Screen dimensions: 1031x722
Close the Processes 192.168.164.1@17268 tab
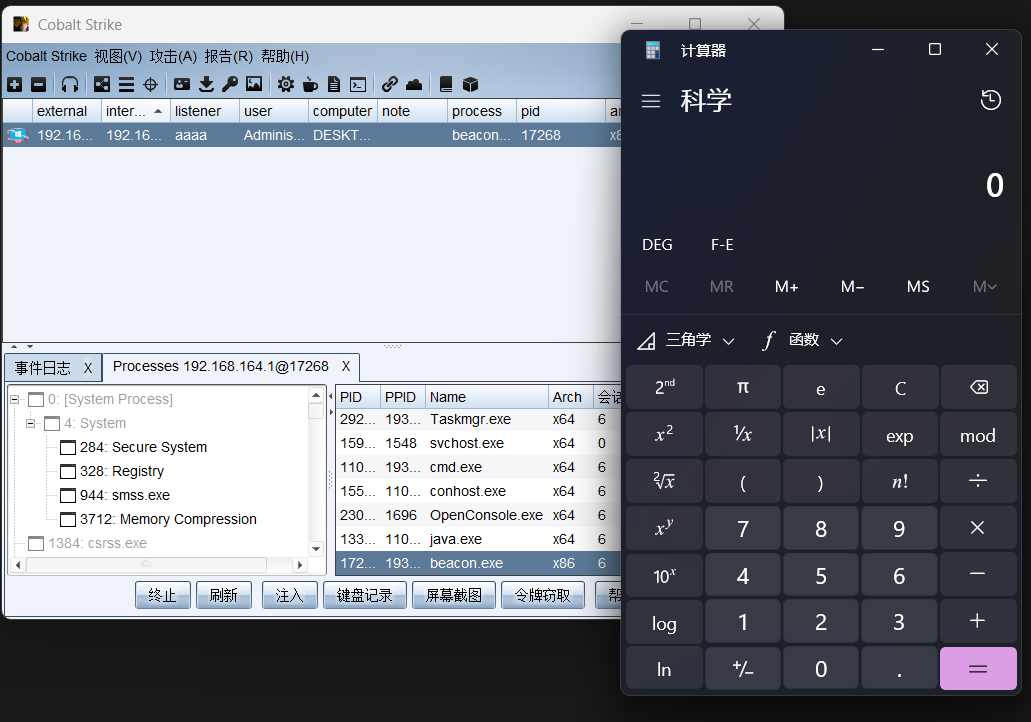(x=346, y=366)
